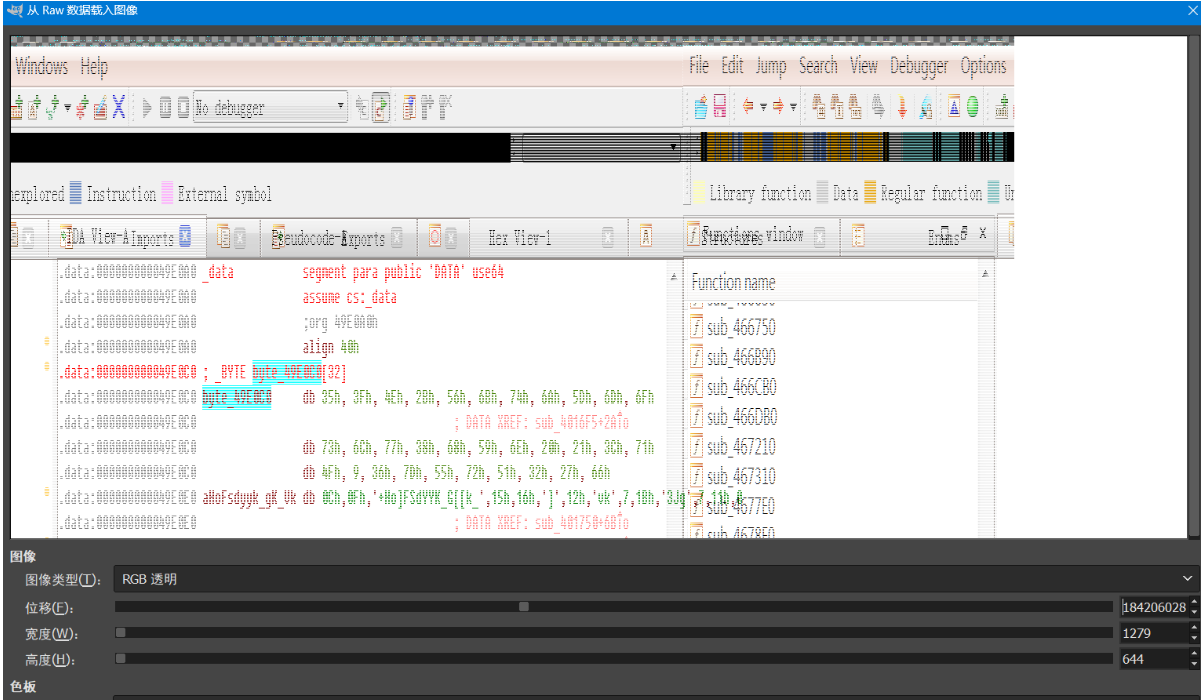
Task: Increase the 位移 offset with the up stepper
Action: click(x=1194, y=603)
